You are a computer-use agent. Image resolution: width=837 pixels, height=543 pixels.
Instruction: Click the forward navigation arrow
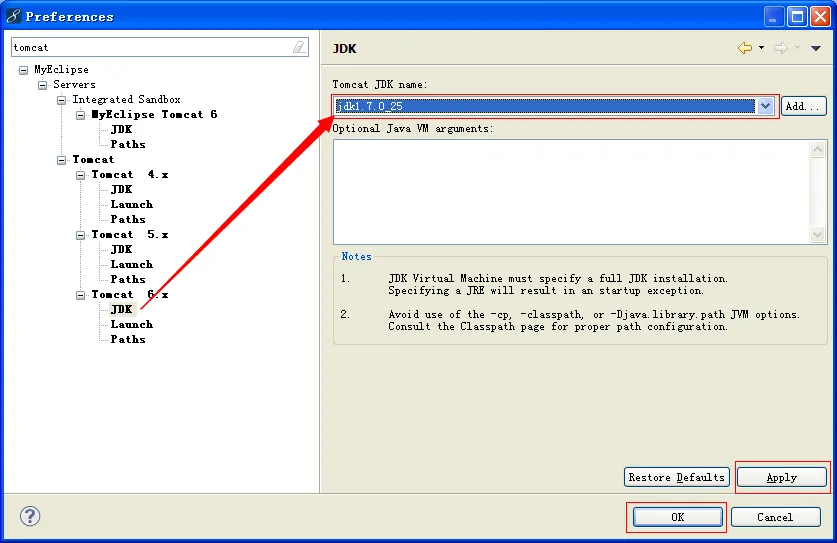[x=780, y=48]
